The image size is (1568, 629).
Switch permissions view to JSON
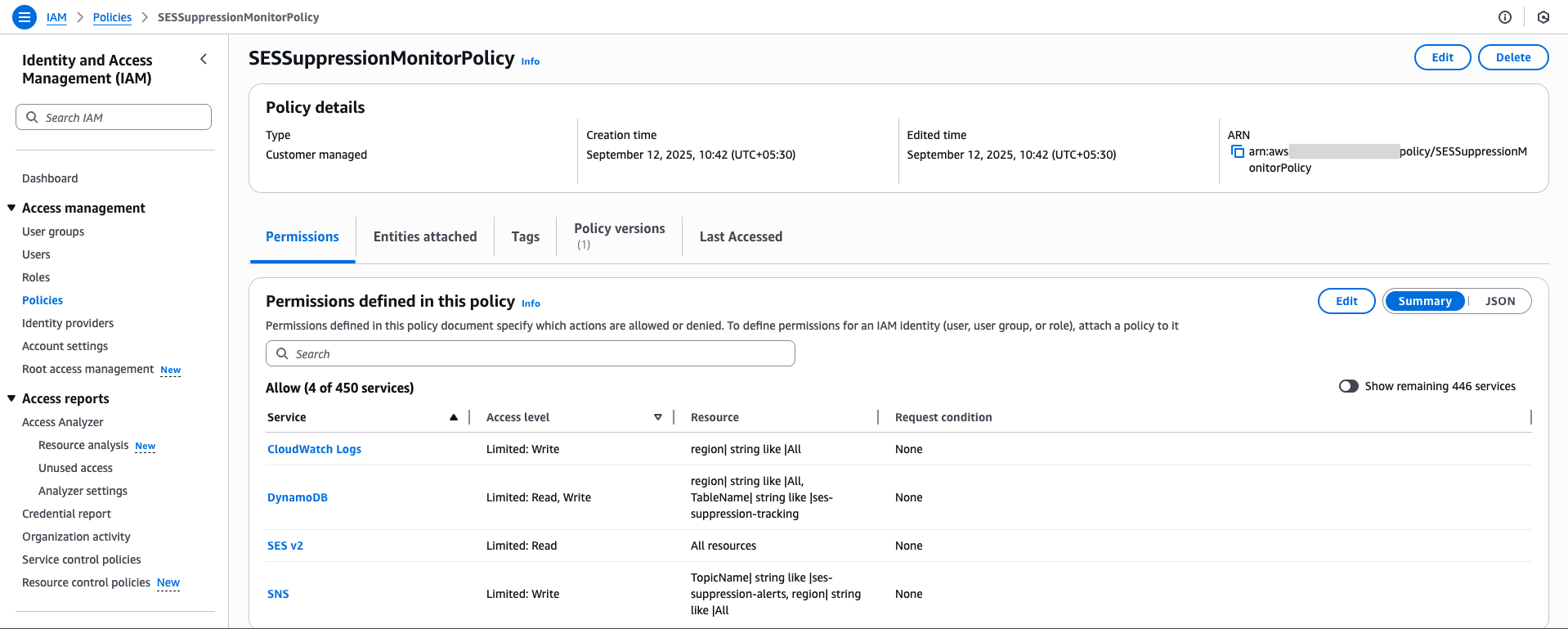(1500, 301)
